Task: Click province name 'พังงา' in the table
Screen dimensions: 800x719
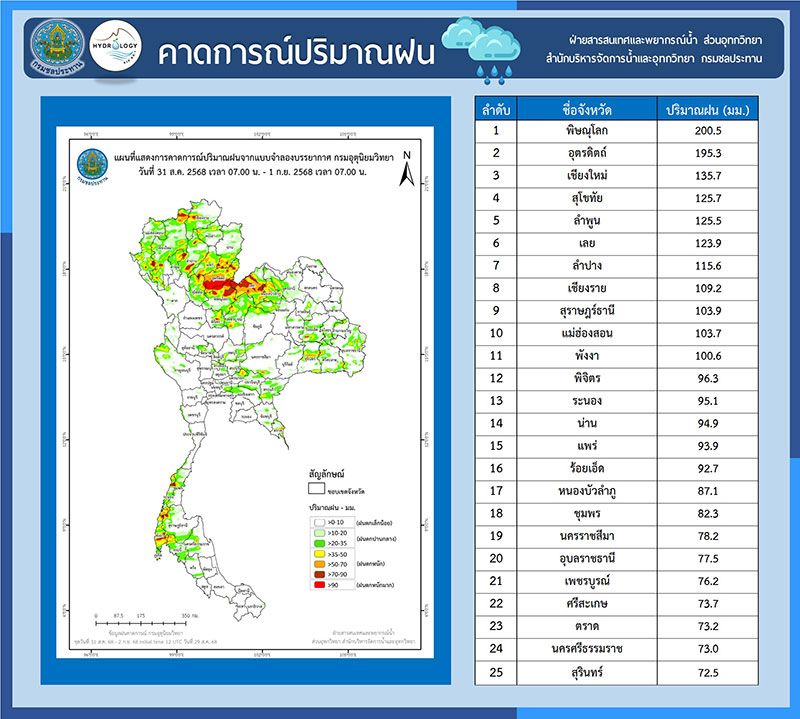Action: (587, 356)
